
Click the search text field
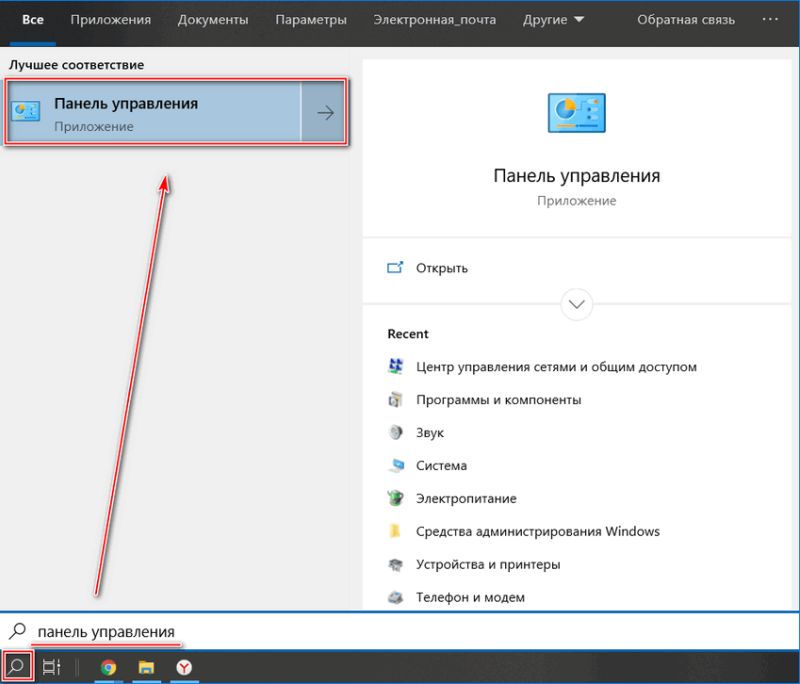pyautogui.click(x=400, y=631)
